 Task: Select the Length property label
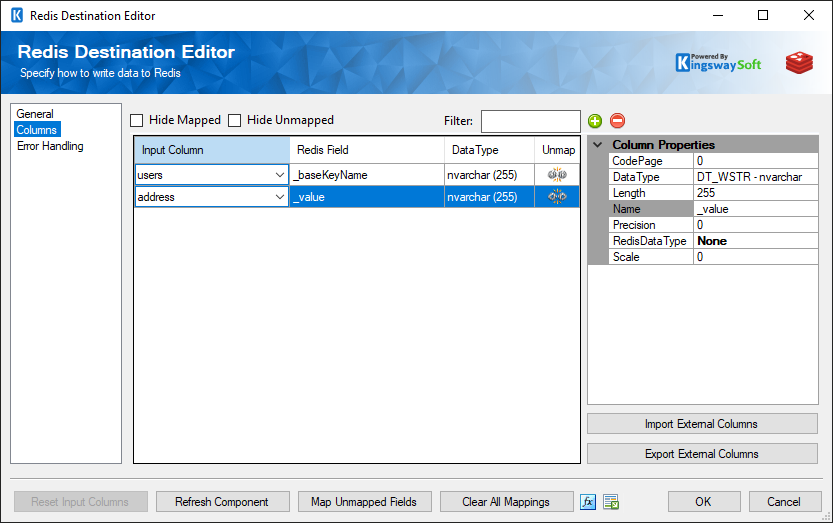[x=651, y=192]
